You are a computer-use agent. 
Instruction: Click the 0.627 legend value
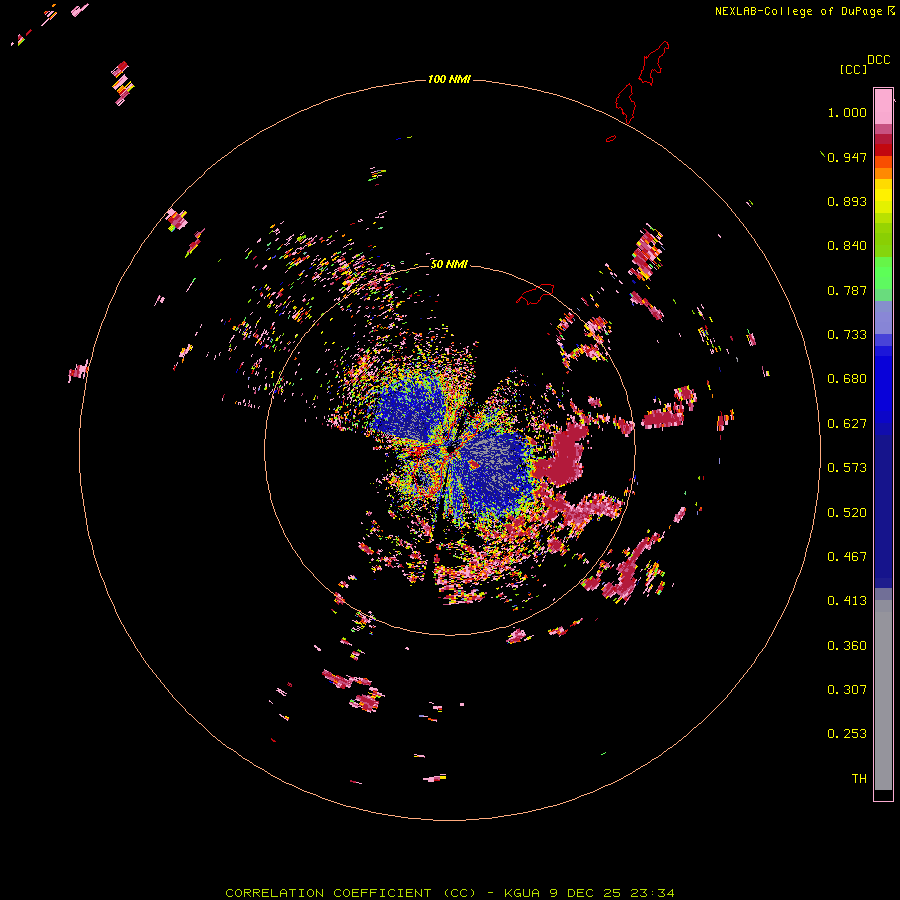(847, 424)
